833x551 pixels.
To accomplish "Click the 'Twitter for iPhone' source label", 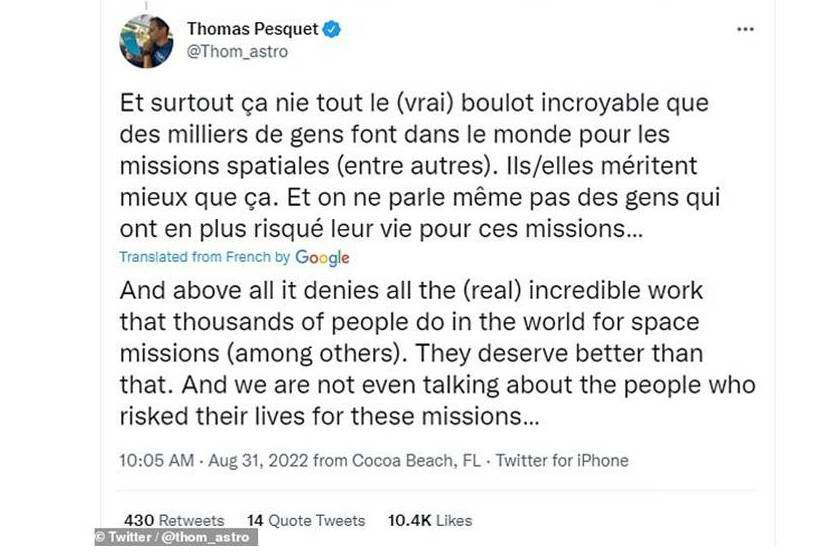I will (x=562, y=460).
